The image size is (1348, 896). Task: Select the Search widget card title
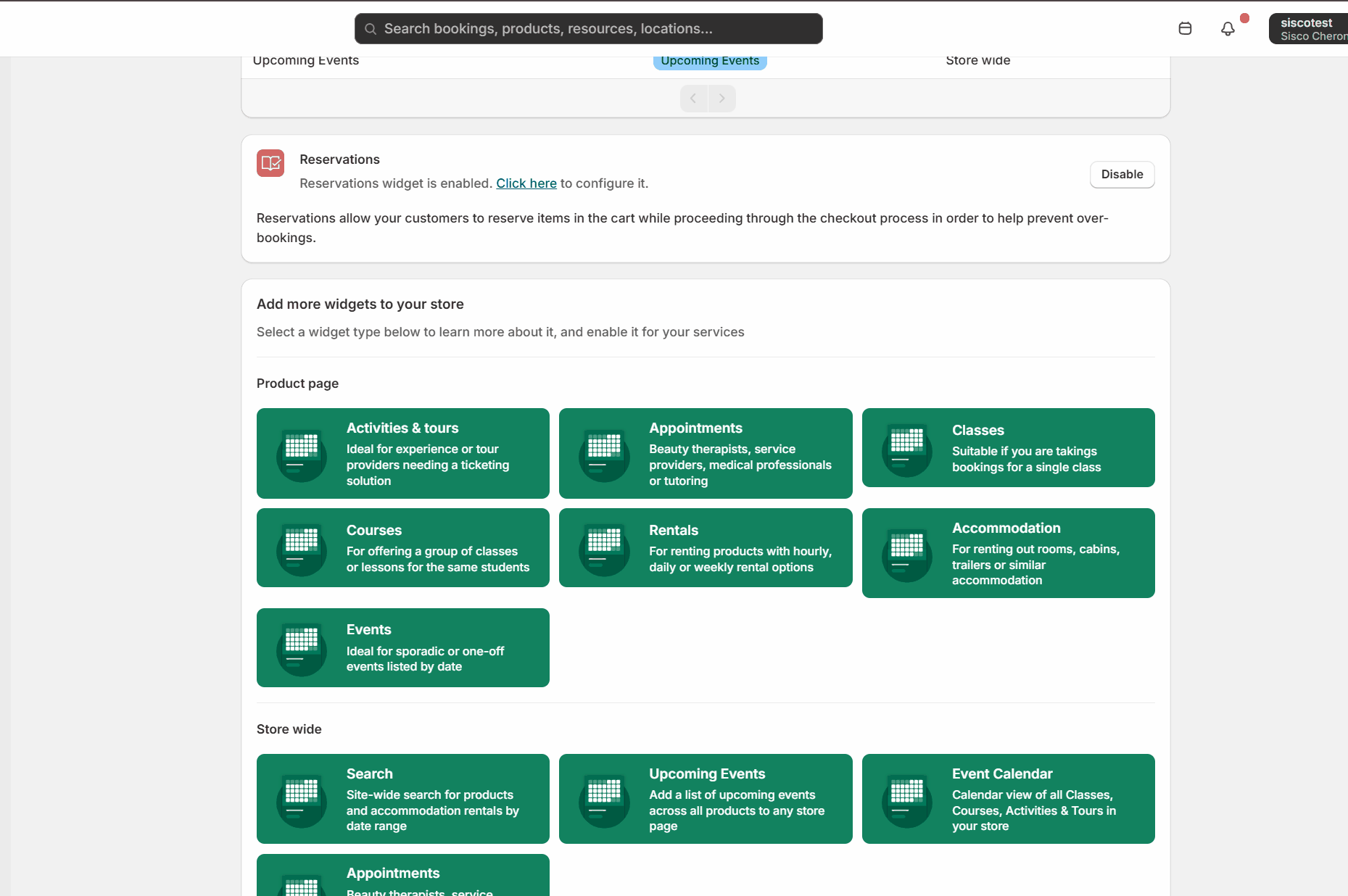click(369, 774)
